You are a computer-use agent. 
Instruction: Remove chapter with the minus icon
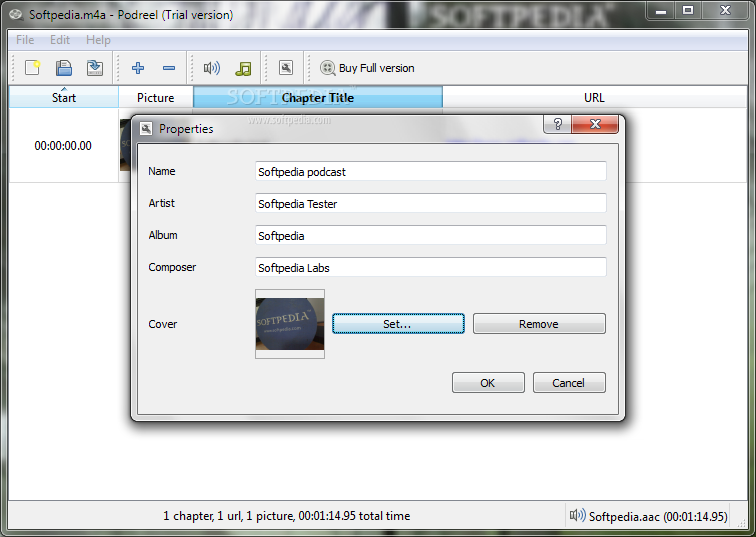169,68
